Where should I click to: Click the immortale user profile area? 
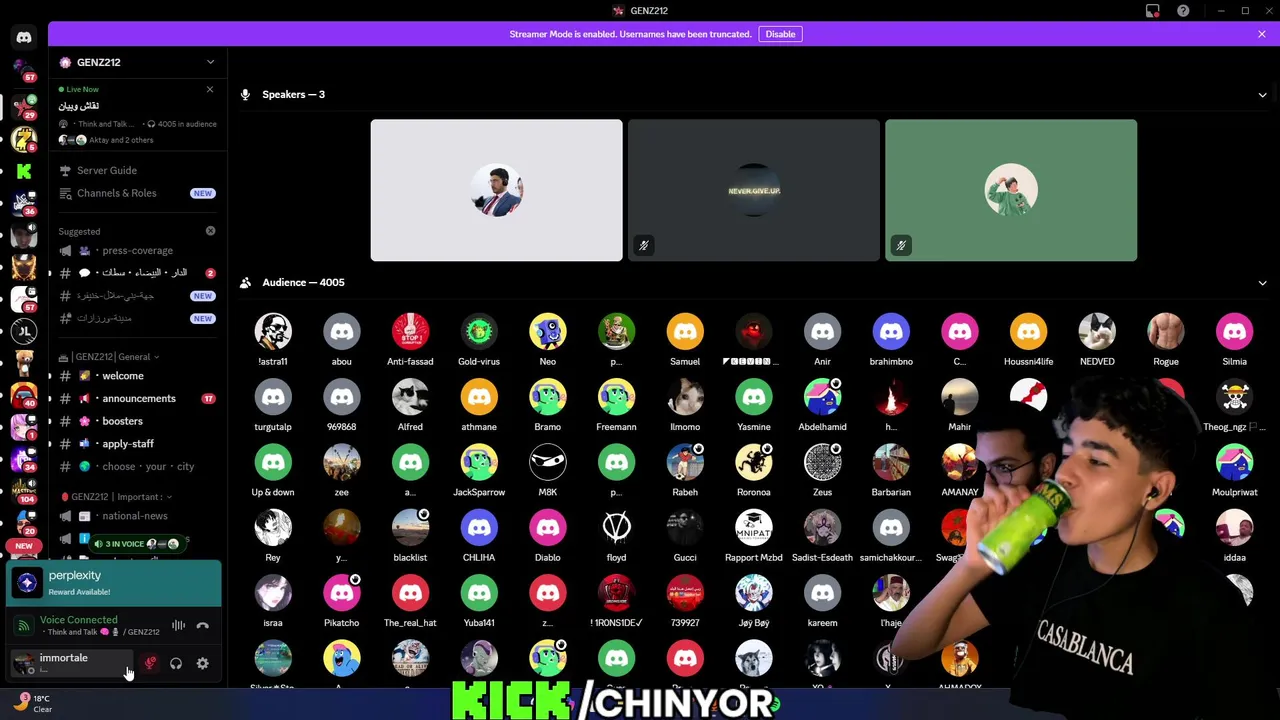click(70, 662)
